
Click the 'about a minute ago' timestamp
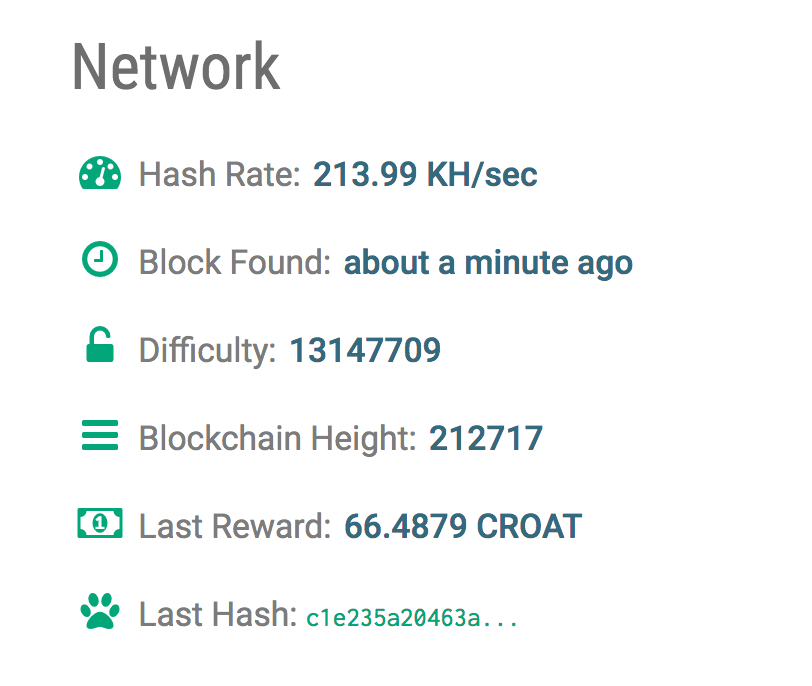[488, 264]
